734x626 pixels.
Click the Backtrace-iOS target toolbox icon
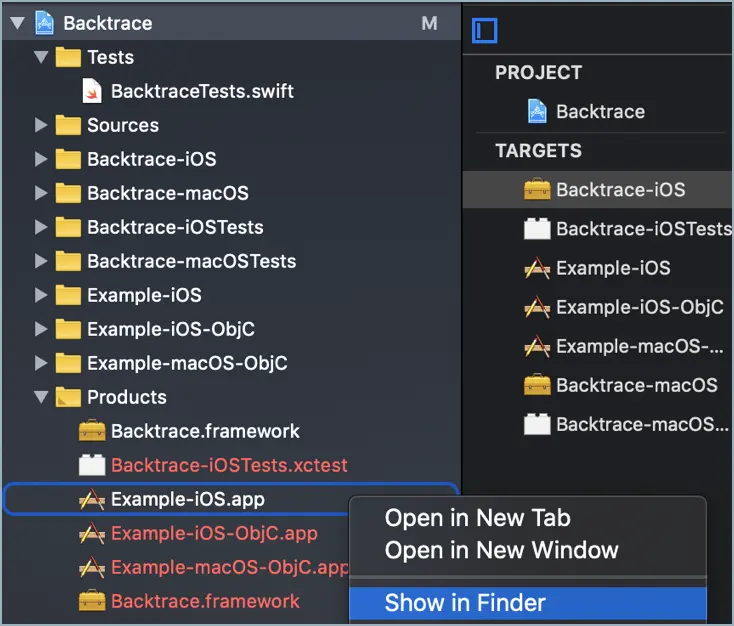tap(537, 189)
